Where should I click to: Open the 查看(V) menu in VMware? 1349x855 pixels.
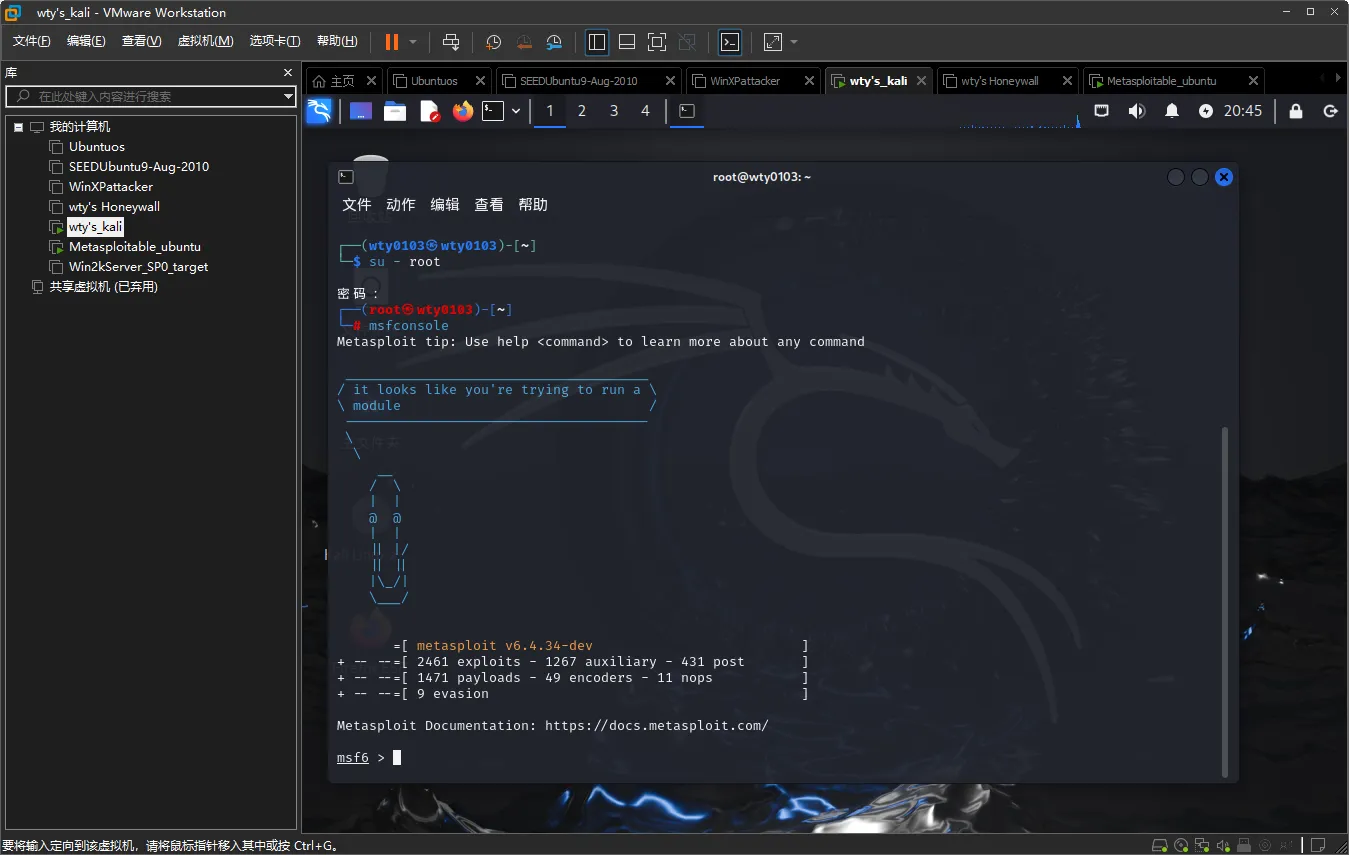(141, 41)
